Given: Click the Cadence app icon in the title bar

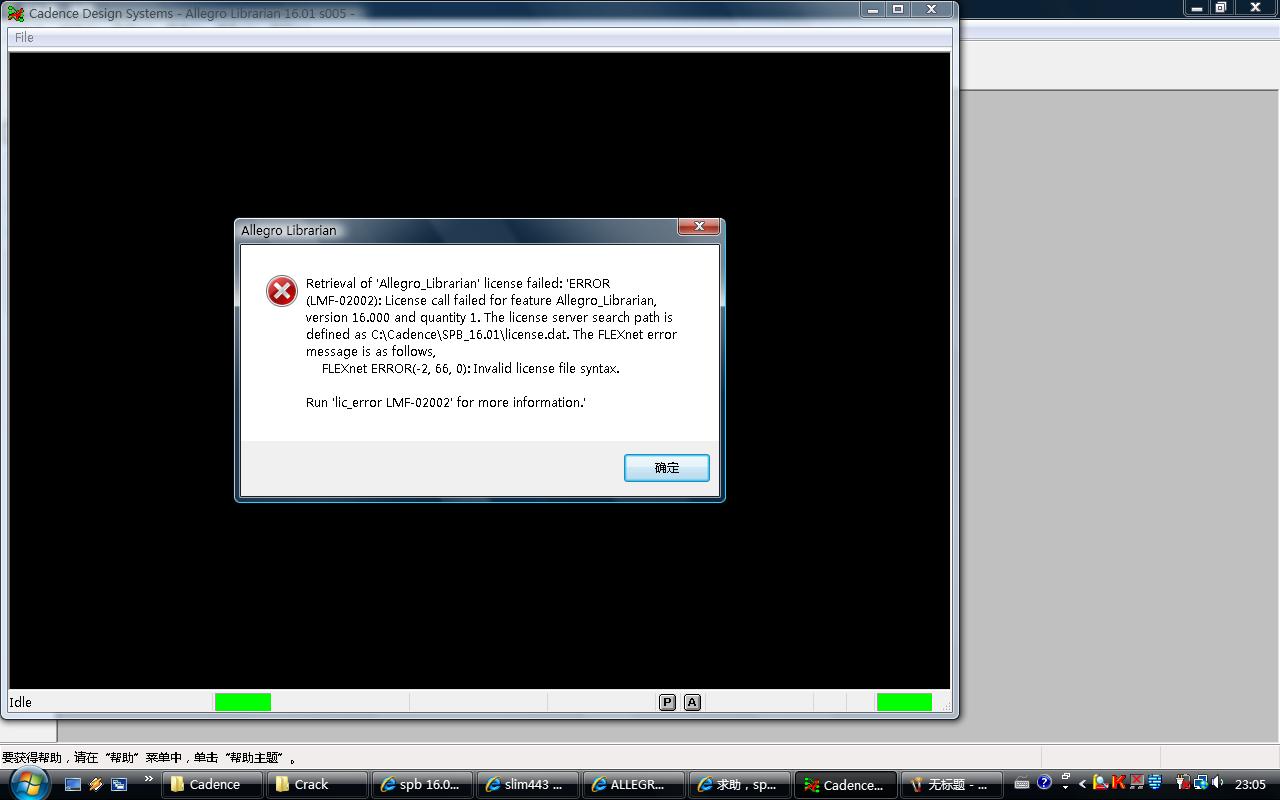Looking at the screenshot, I should 16,13.
